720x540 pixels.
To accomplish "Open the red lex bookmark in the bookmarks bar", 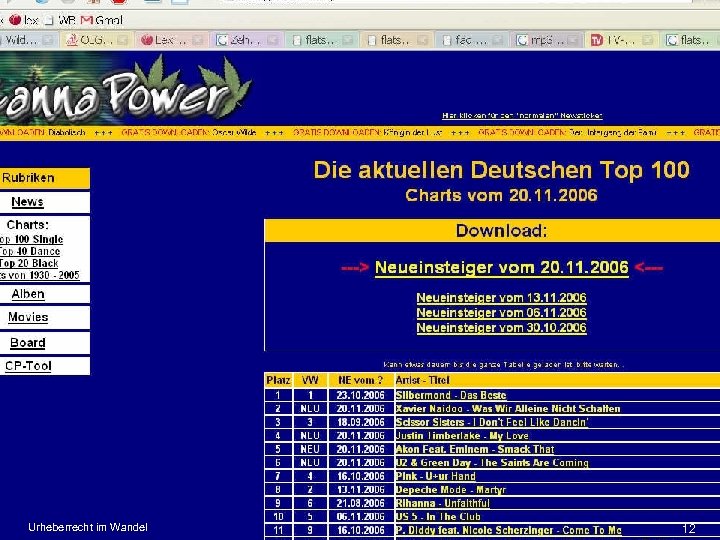I will click(x=23, y=20).
